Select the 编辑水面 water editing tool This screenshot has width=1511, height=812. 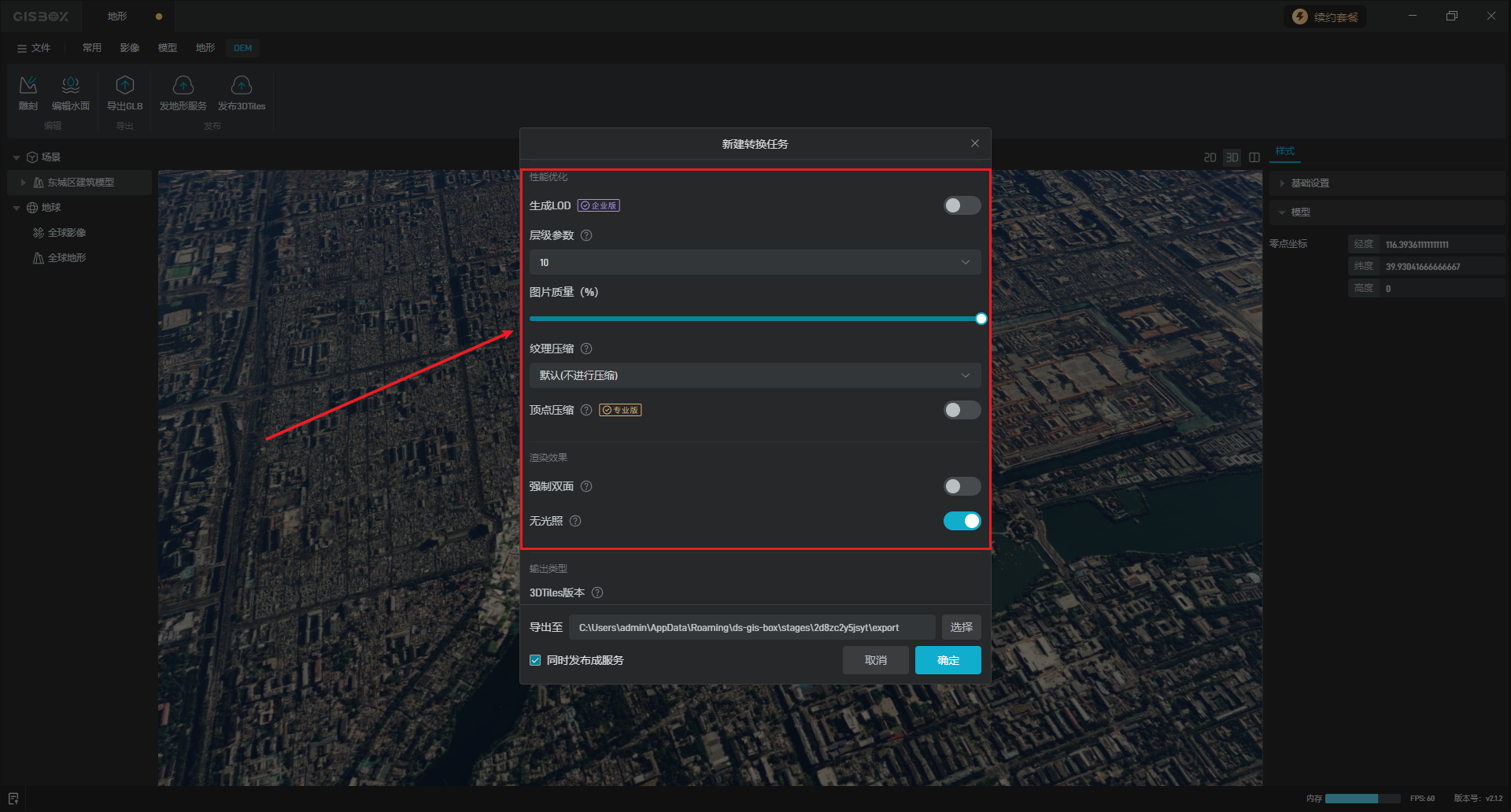(x=71, y=85)
